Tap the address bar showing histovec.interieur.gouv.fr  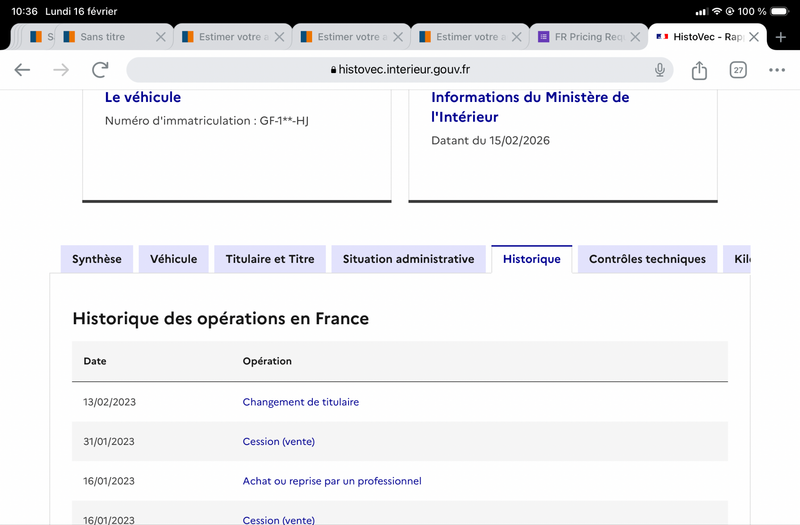click(x=400, y=70)
